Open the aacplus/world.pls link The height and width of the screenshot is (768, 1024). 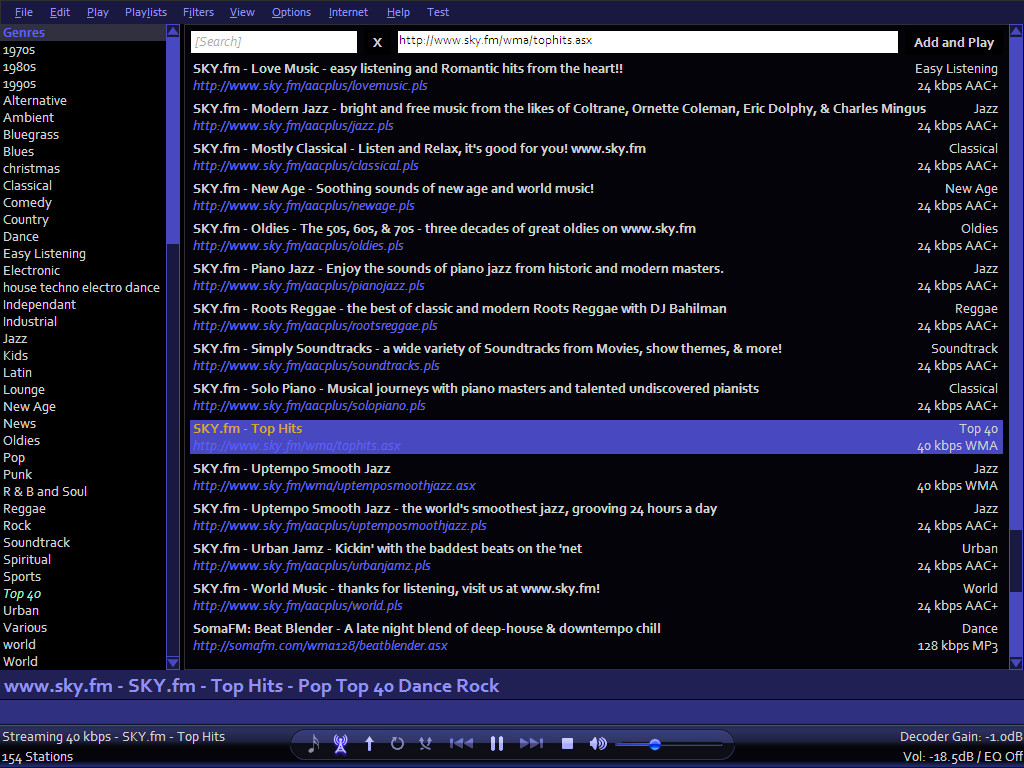[x=297, y=606]
